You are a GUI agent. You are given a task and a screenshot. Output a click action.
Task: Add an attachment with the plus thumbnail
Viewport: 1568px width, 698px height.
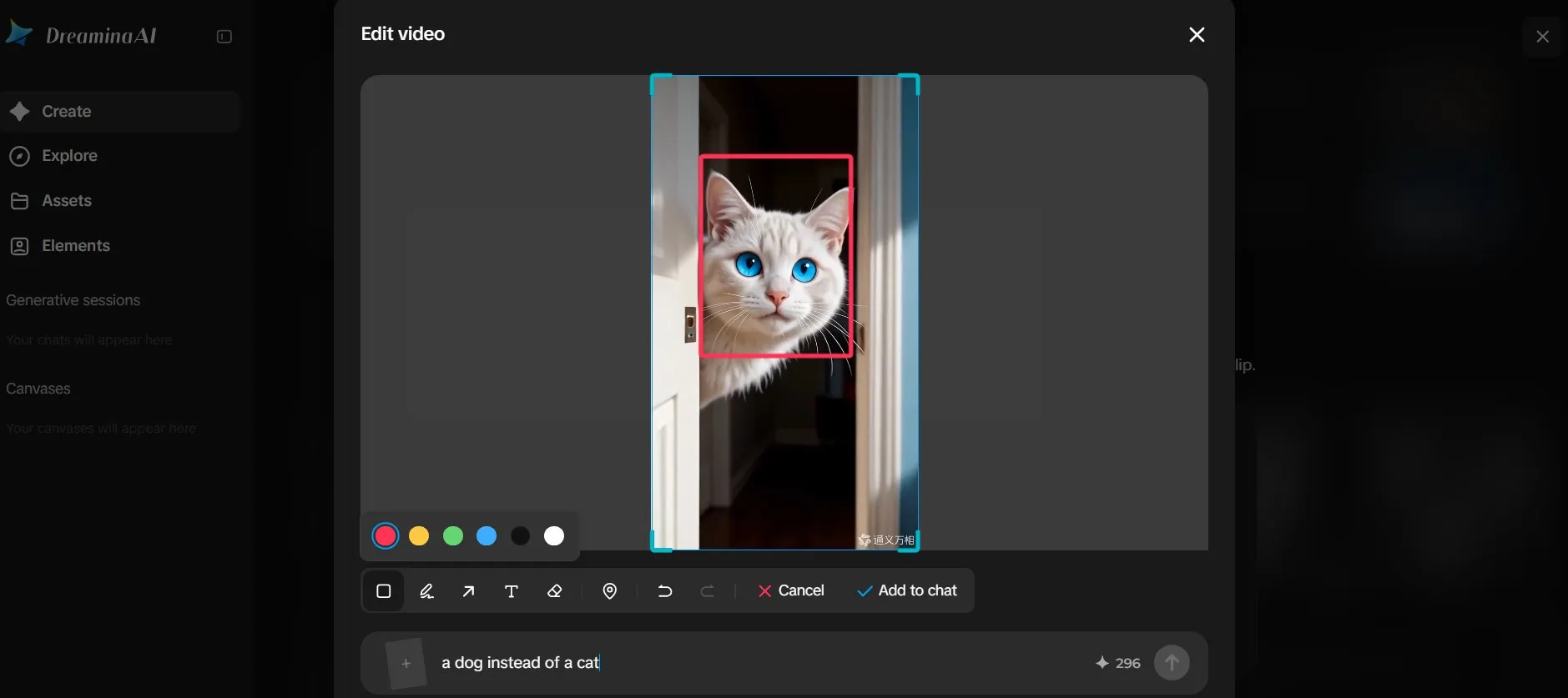pos(406,664)
